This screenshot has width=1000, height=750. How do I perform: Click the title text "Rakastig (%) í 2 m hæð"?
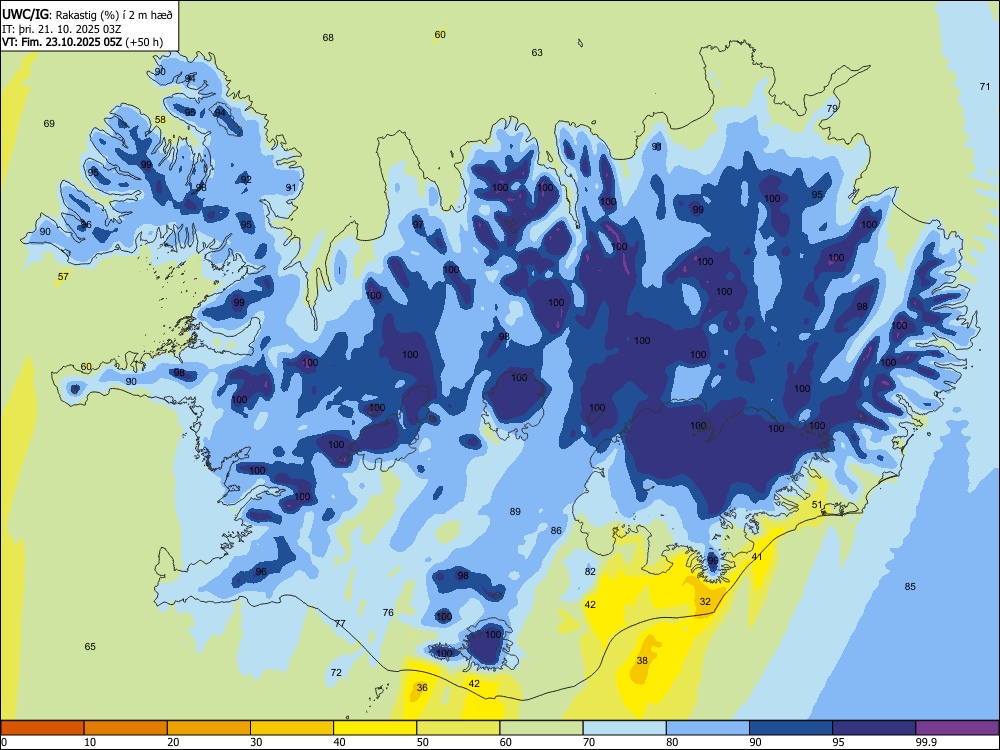pos(114,13)
